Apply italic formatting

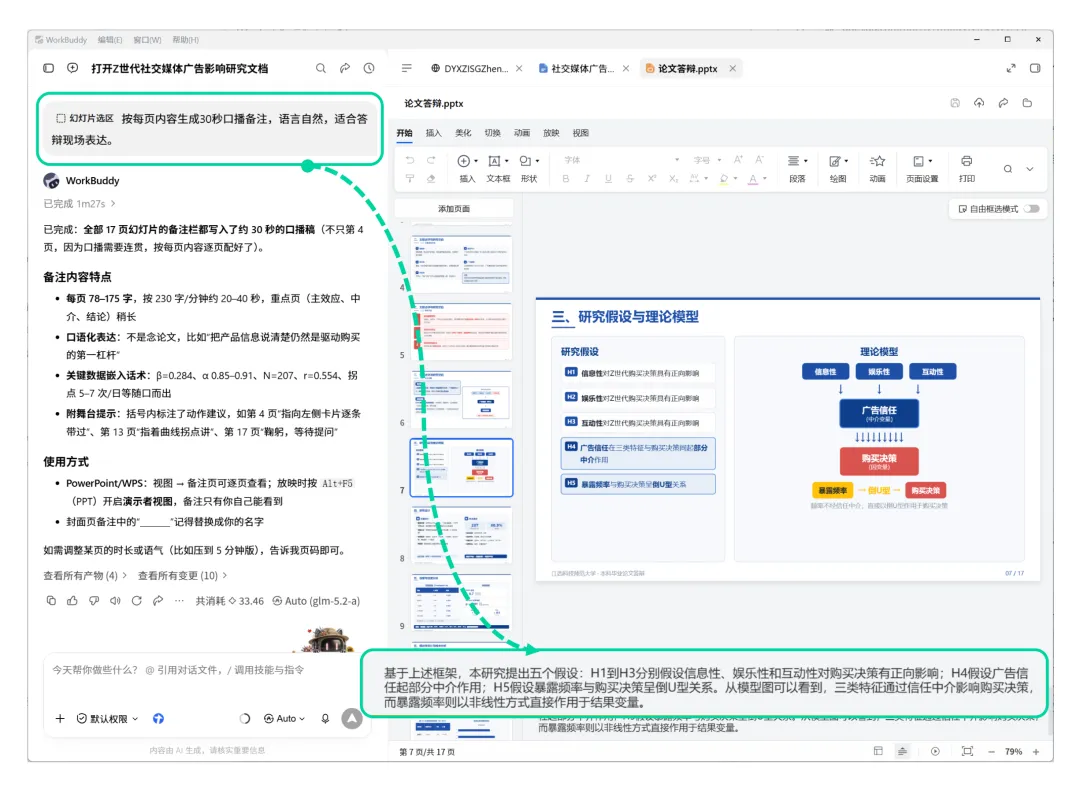[587, 178]
